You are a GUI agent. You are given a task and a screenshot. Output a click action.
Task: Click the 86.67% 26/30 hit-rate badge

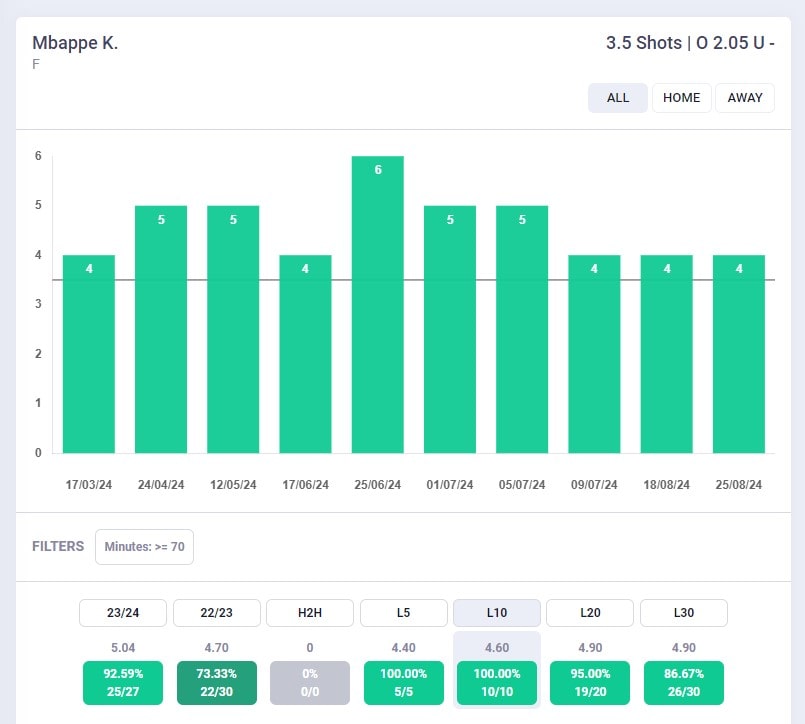[684, 683]
